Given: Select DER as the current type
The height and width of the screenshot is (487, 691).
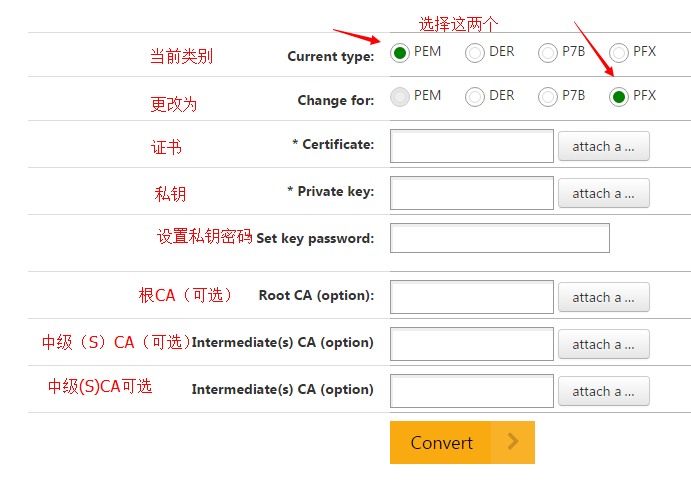Looking at the screenshot, I should [475, 53].
